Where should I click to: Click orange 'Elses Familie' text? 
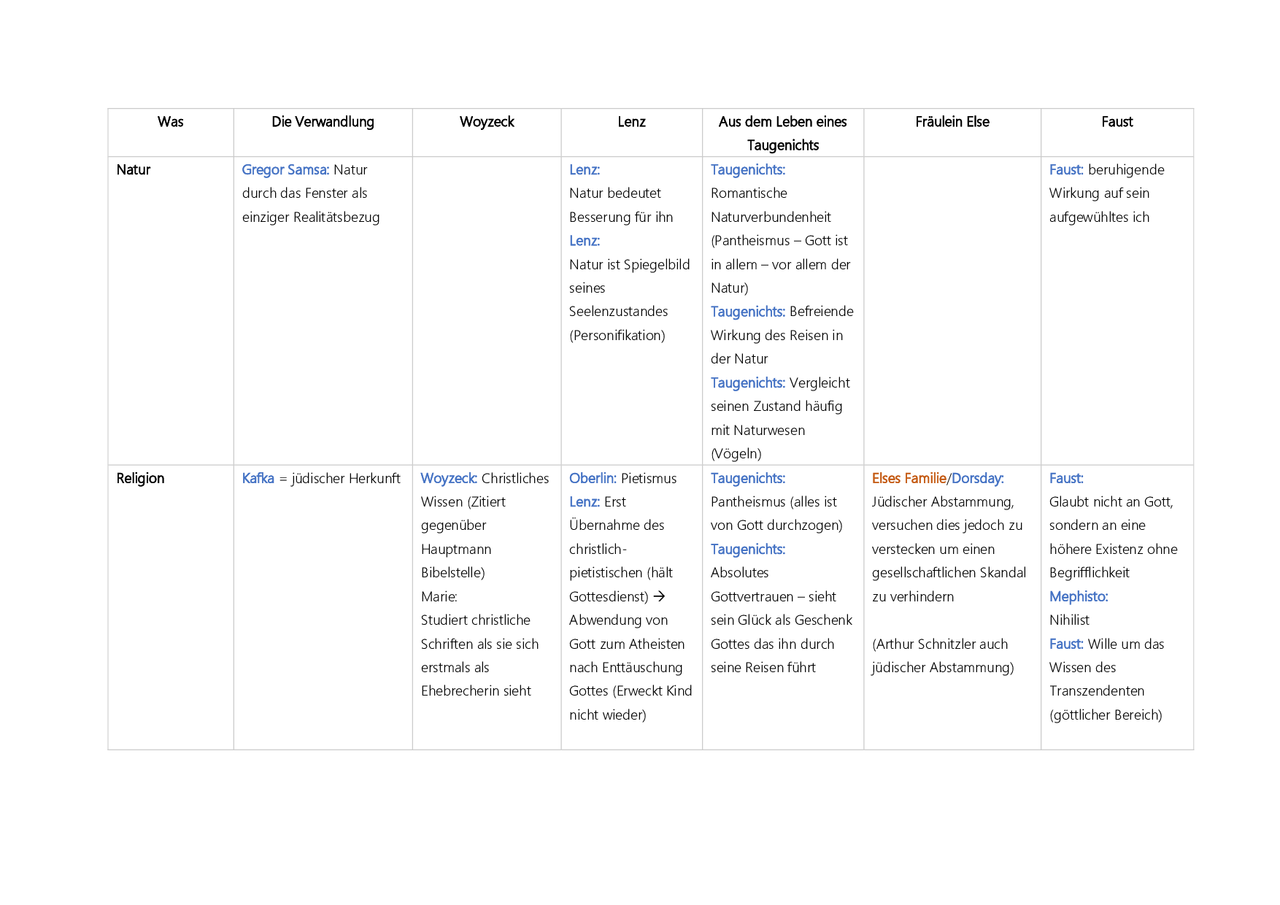pos(909,478)
